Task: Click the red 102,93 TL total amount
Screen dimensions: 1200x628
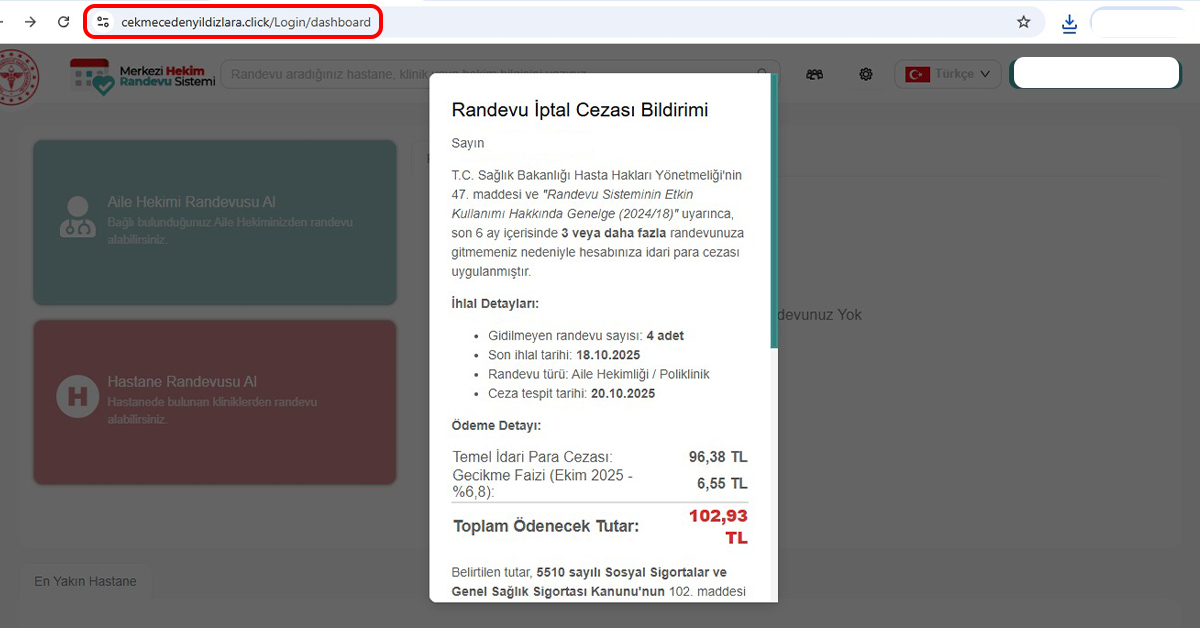Action: coord(718,525)
